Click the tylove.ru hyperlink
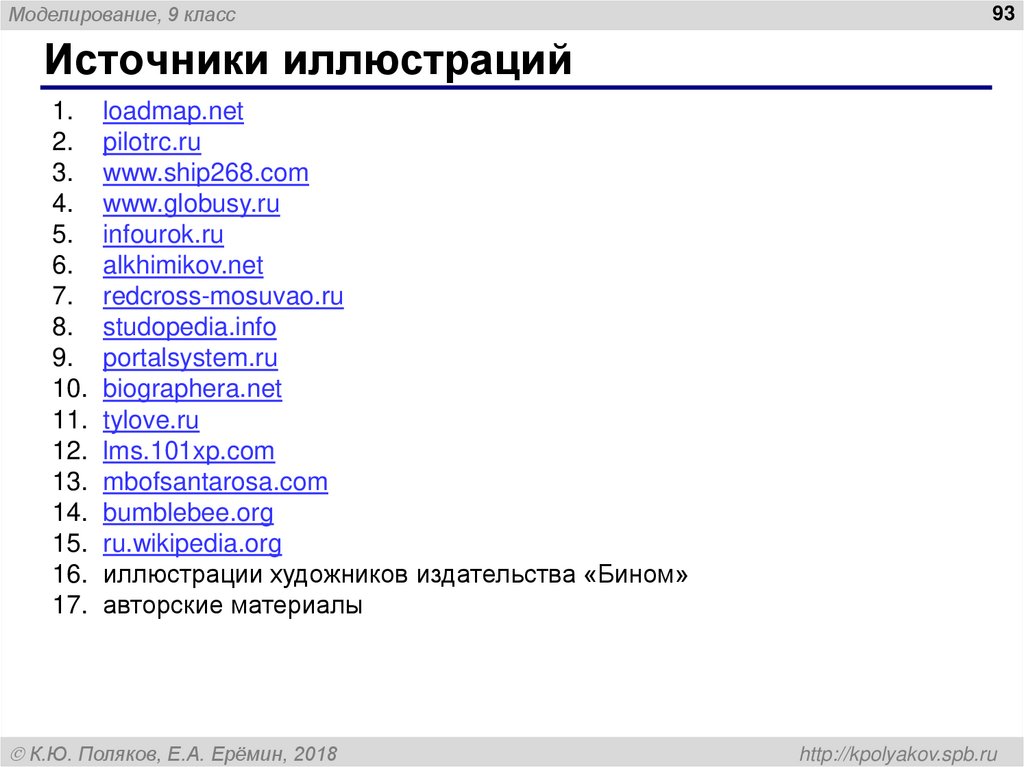Viewport: 1024px width, 767px height. click(x=150, y=420)
